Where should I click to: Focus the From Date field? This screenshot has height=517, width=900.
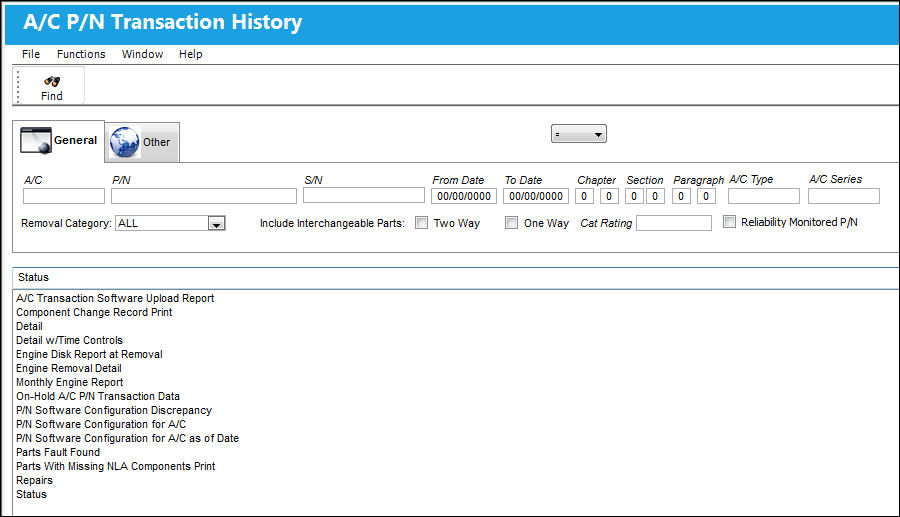[464, 196]
